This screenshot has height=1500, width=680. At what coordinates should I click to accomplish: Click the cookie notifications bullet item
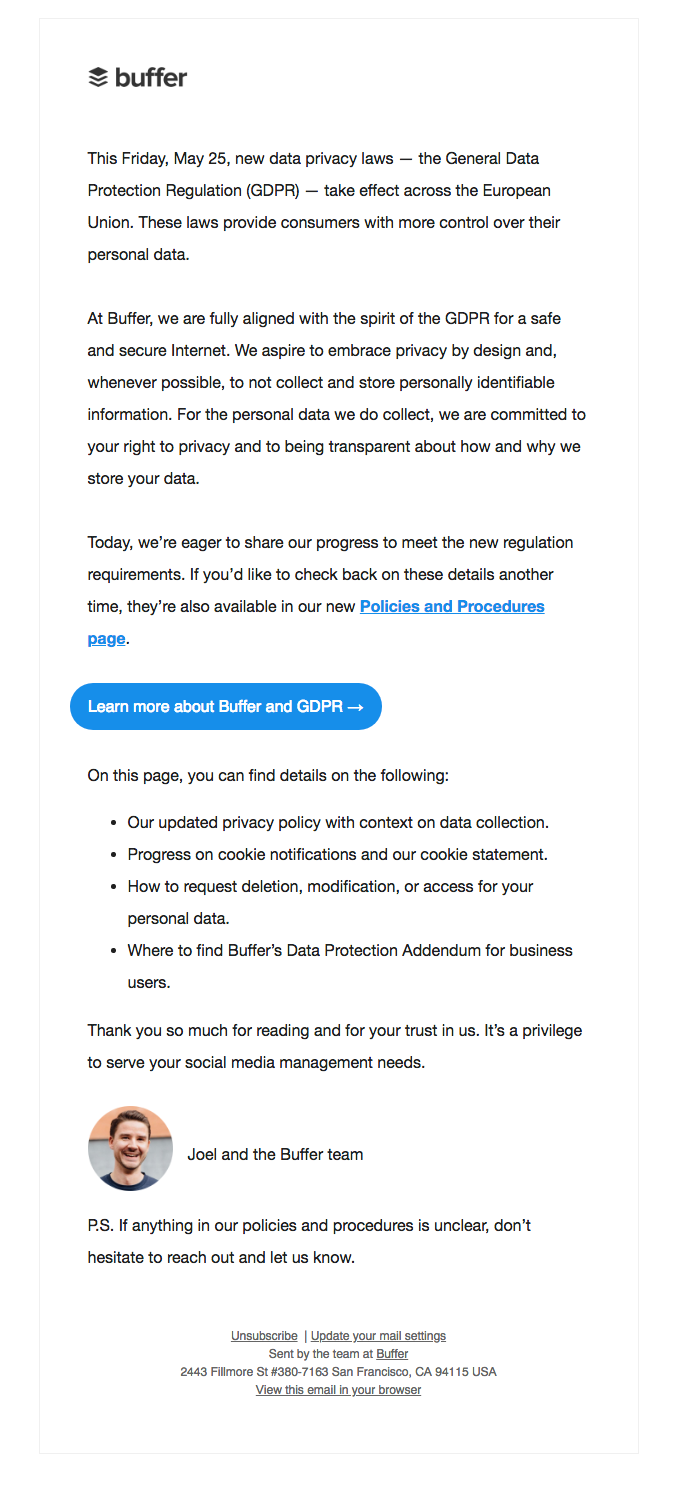tap(341, 854)
